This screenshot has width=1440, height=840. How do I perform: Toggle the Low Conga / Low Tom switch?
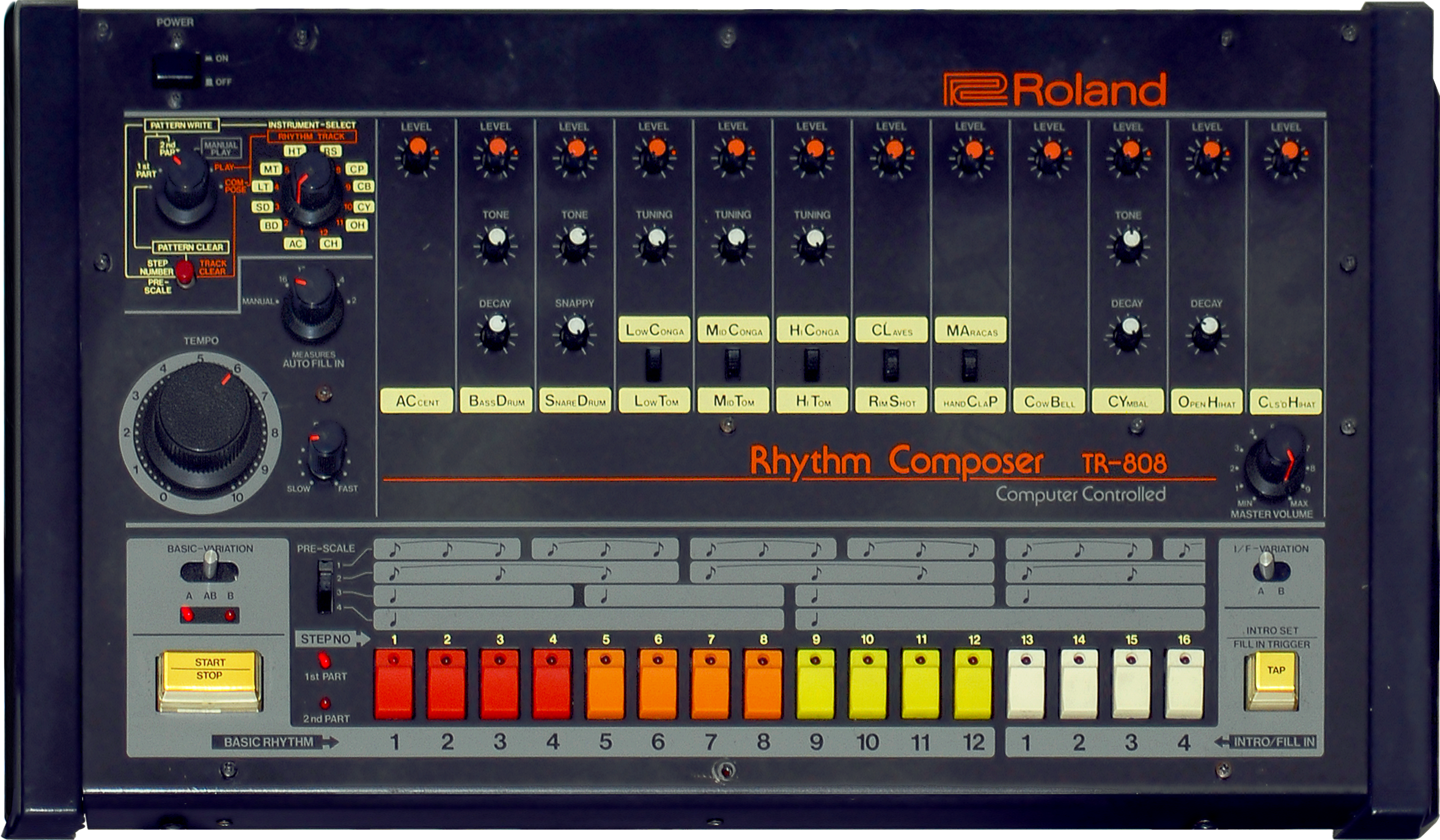[653, 363]
